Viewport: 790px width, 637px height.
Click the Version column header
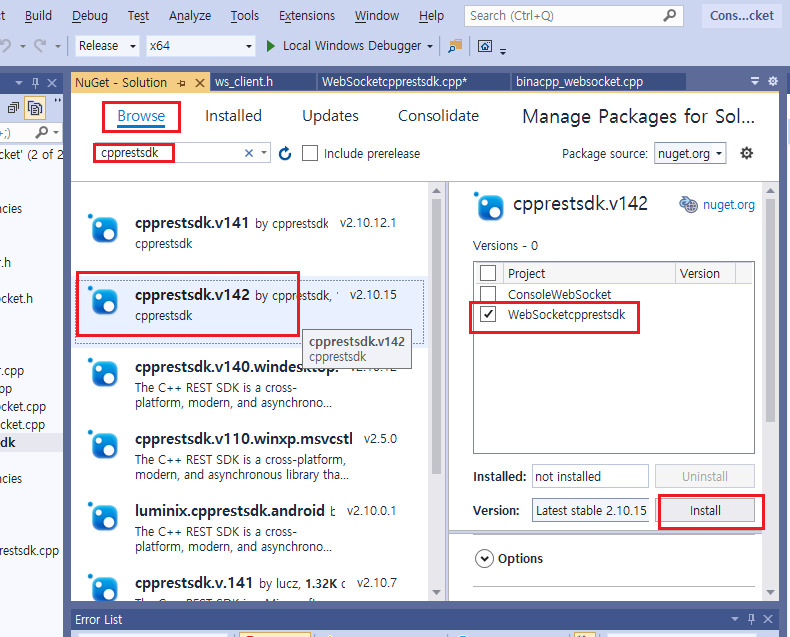tap(705, 273)
